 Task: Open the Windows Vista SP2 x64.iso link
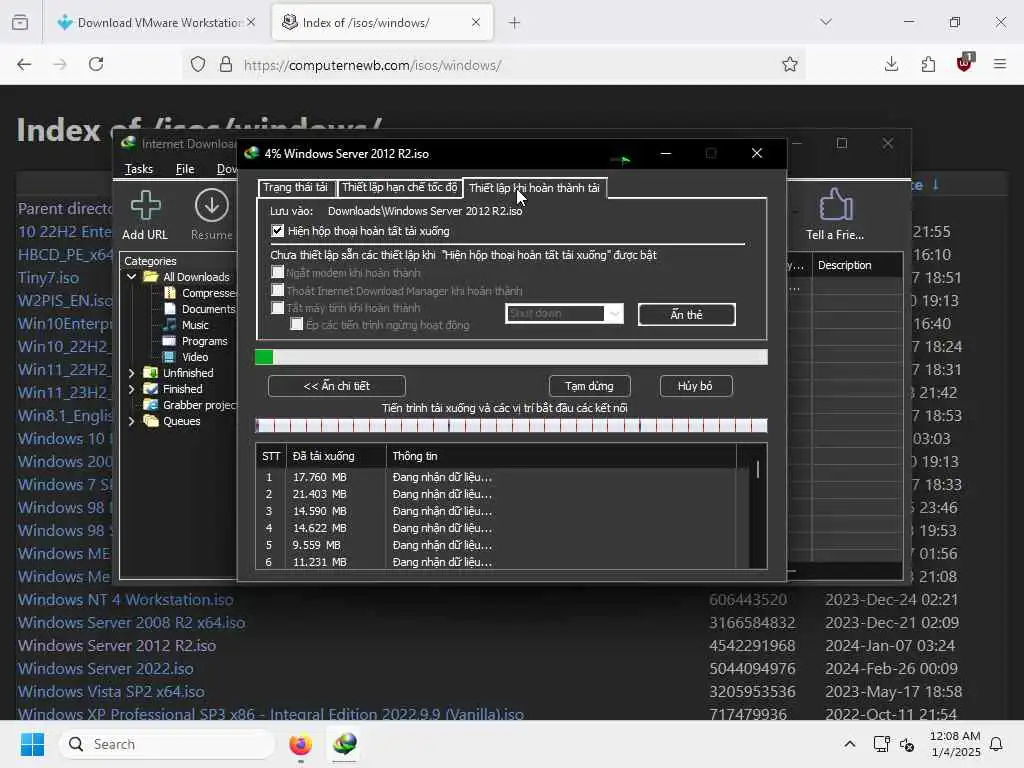click(x=111, y=692)
